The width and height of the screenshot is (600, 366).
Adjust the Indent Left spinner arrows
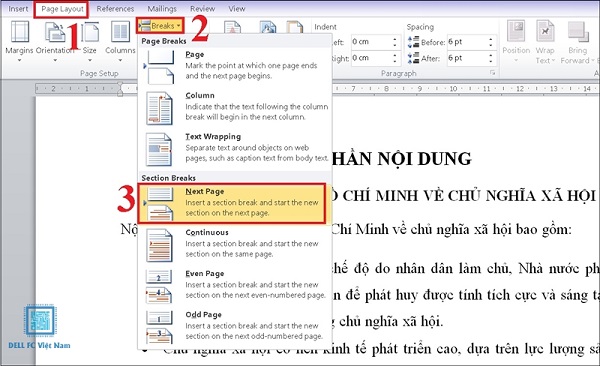(x=395, y=42)
